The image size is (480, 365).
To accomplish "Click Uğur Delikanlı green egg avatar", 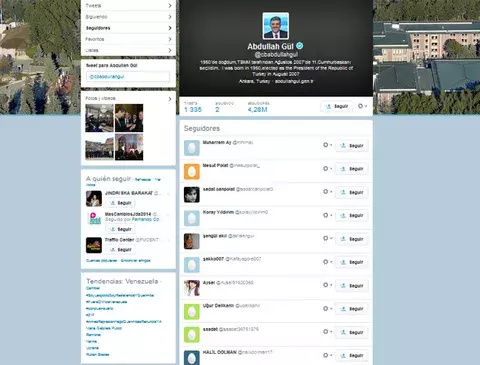I will pos(192,311).
